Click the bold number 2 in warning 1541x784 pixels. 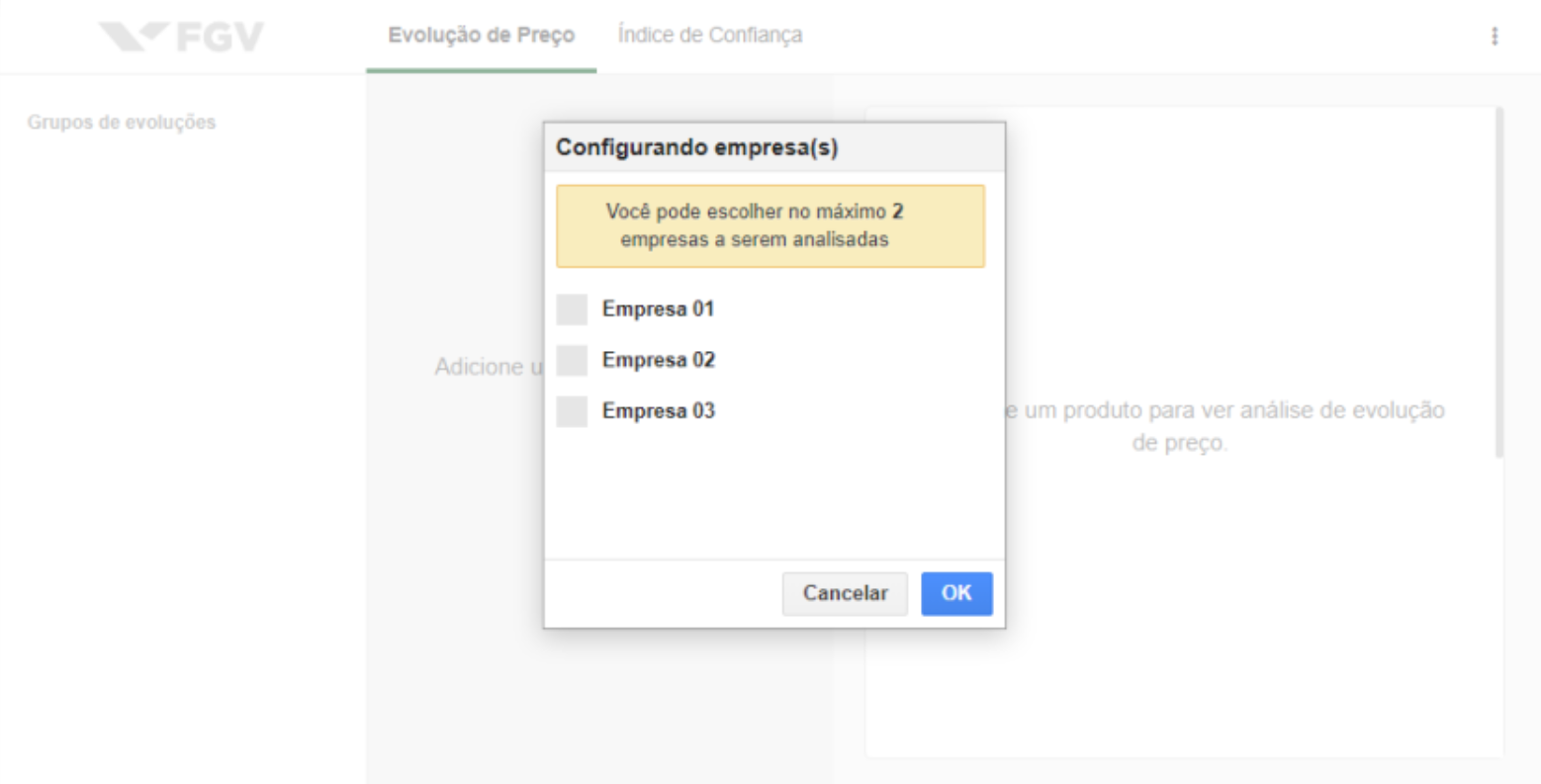click(x=897, y=212)
